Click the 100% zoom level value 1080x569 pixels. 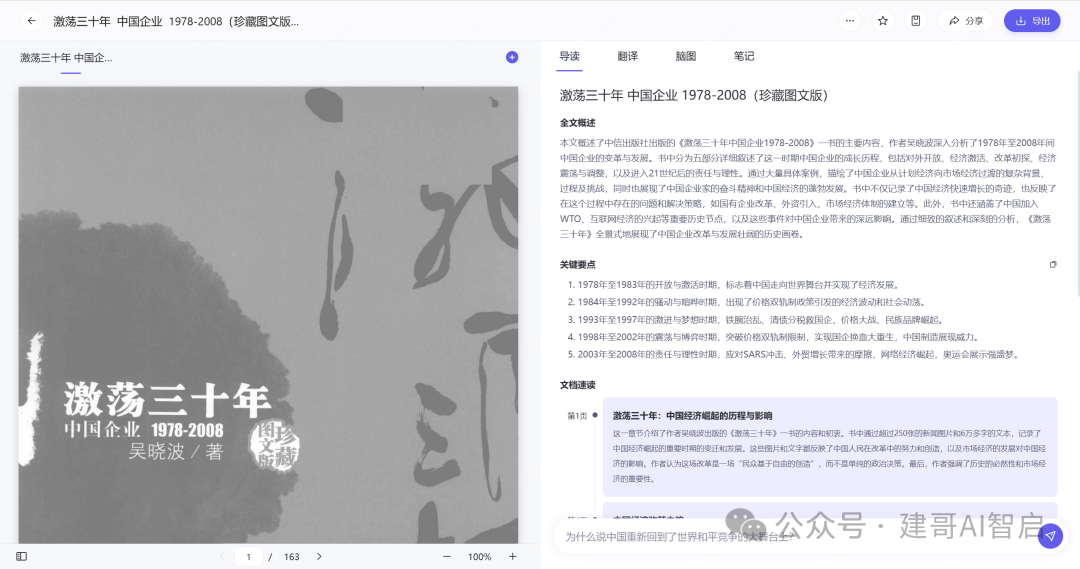(479, 557)
